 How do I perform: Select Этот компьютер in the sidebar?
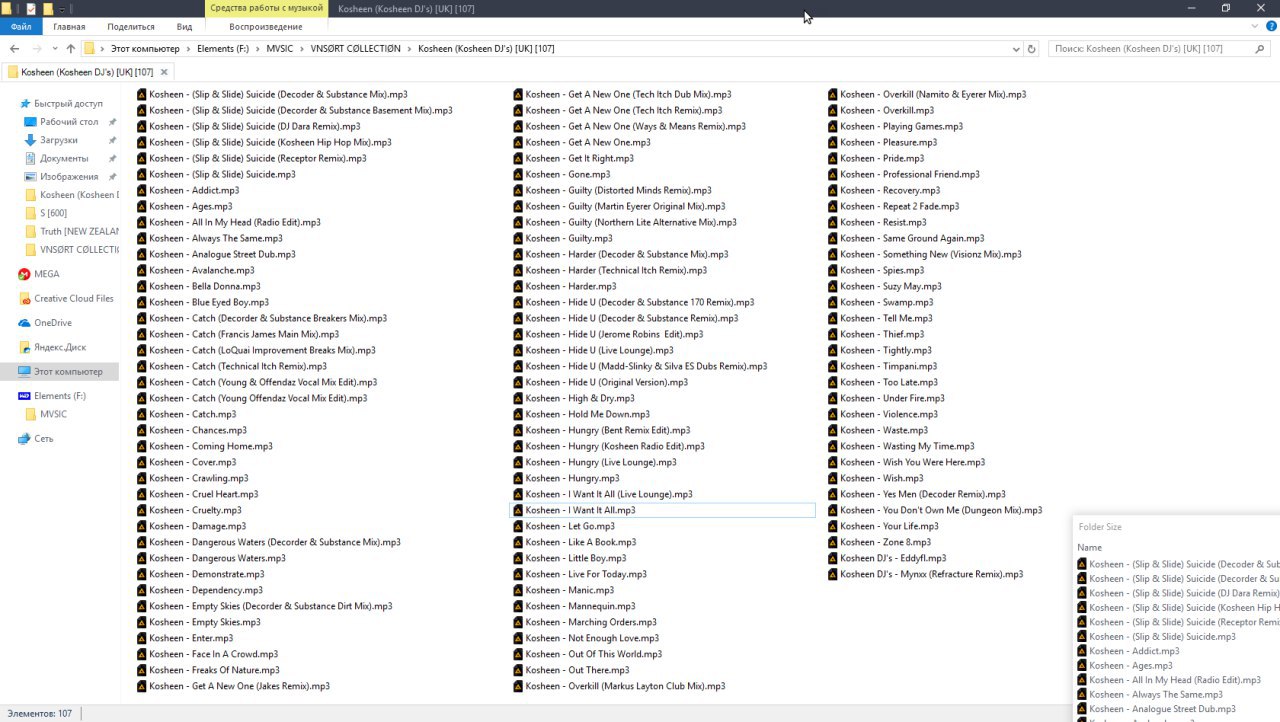59,371
